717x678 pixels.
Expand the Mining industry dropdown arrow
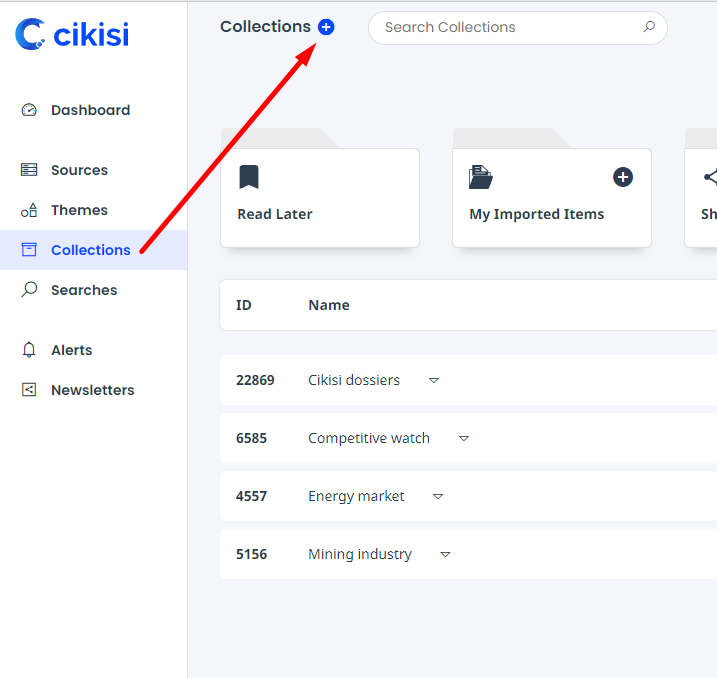(446, 554)
